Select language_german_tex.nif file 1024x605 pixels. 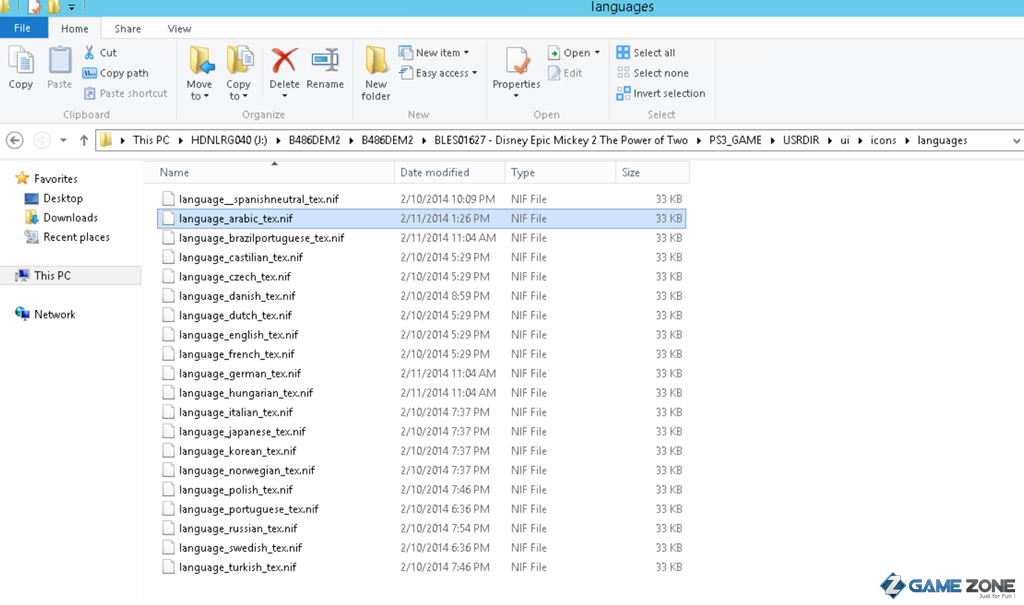(421, 373)
